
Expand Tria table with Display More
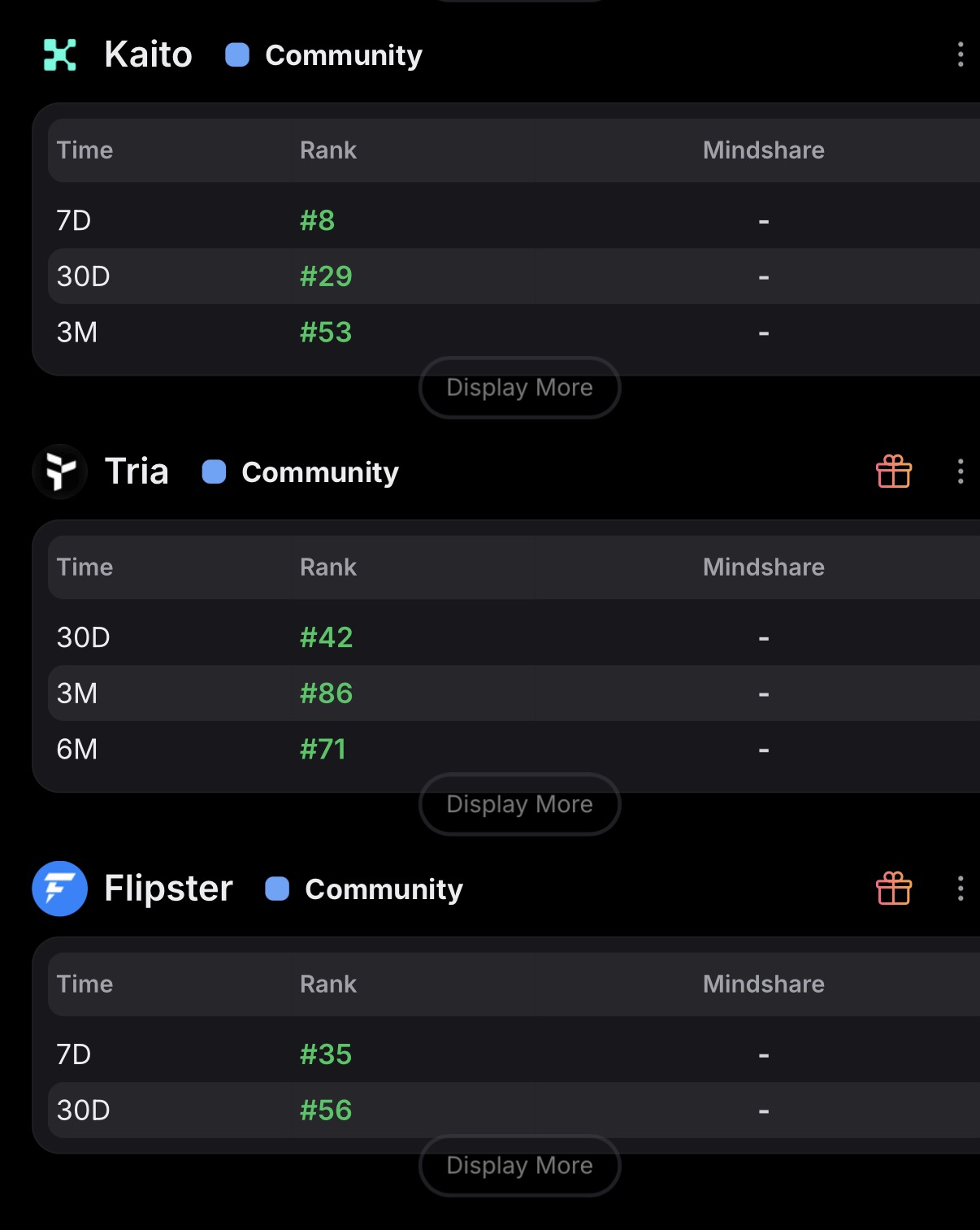coord(519,804)
